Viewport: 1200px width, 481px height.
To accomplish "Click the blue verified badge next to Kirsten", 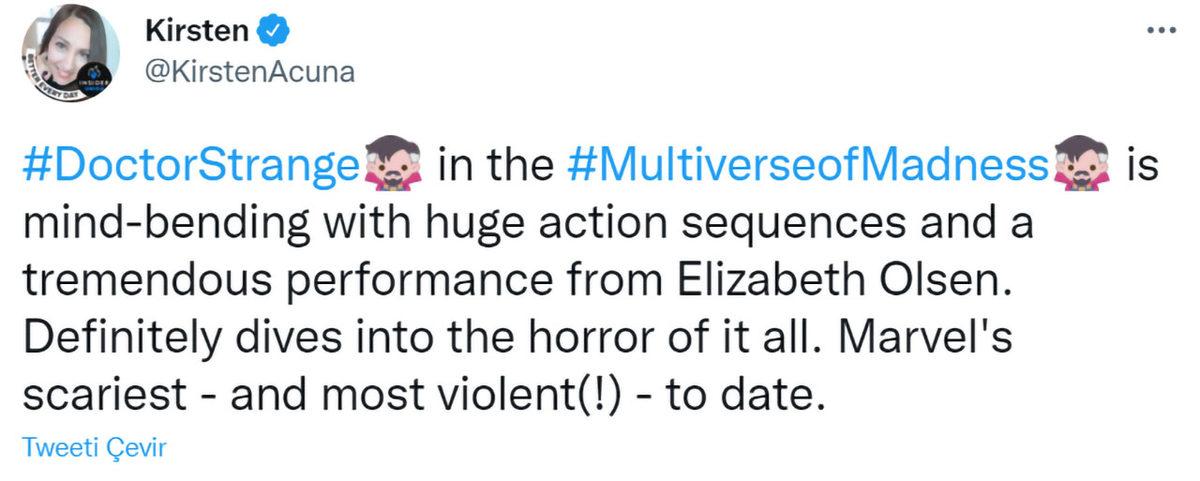I will point(274,31).
